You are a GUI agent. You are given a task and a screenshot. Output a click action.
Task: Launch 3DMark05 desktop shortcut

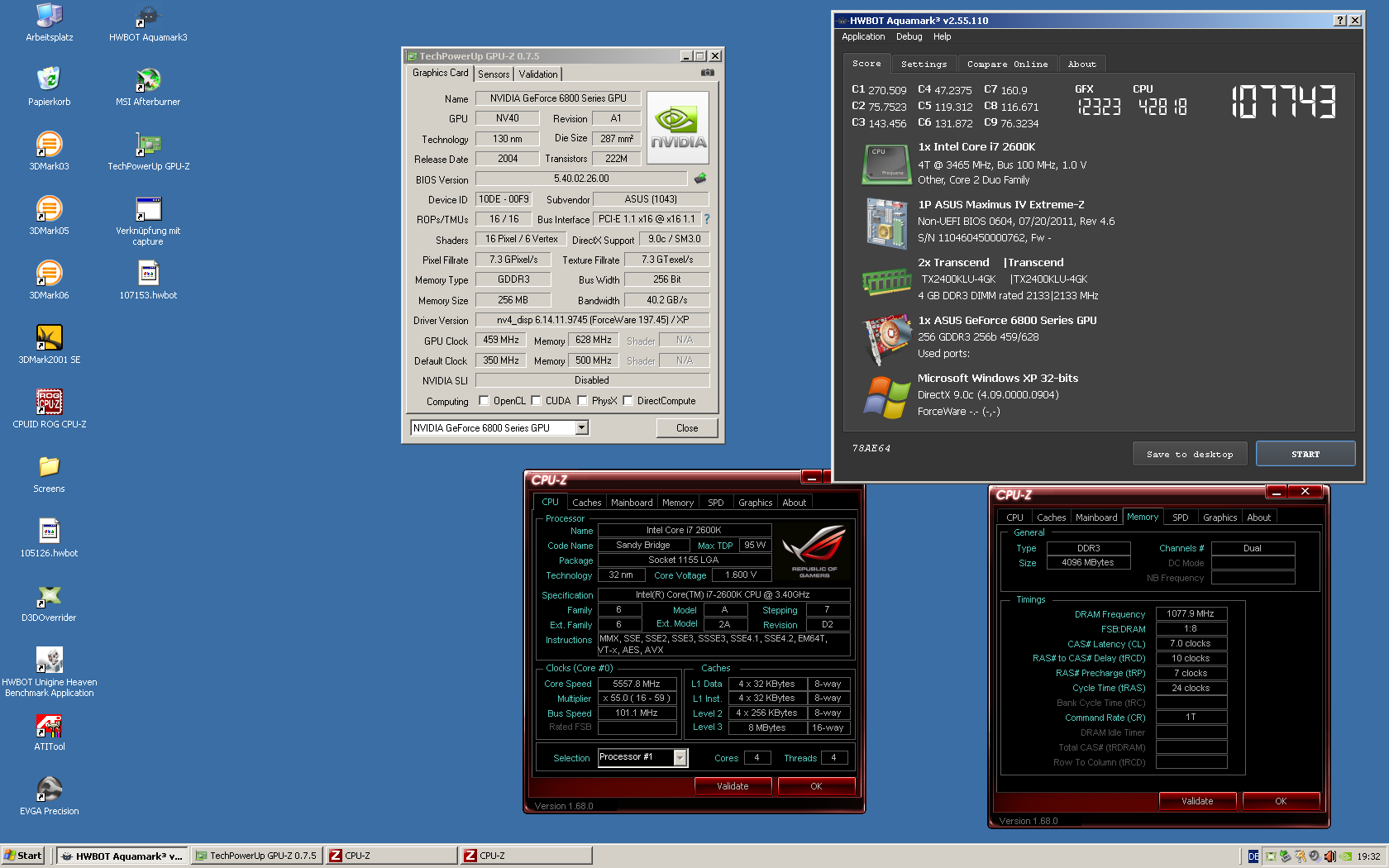click(x=50, y=215)
